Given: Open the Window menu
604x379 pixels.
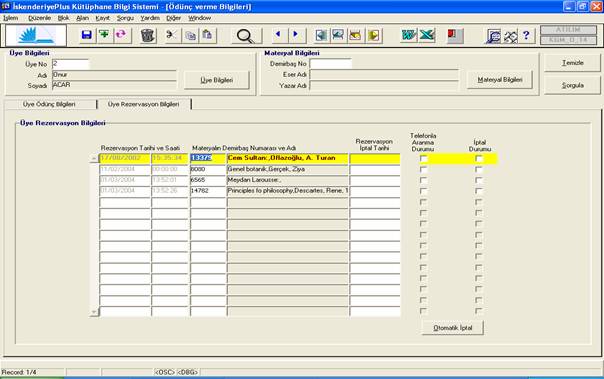Looking at the screenshot, I should [200, 18].
